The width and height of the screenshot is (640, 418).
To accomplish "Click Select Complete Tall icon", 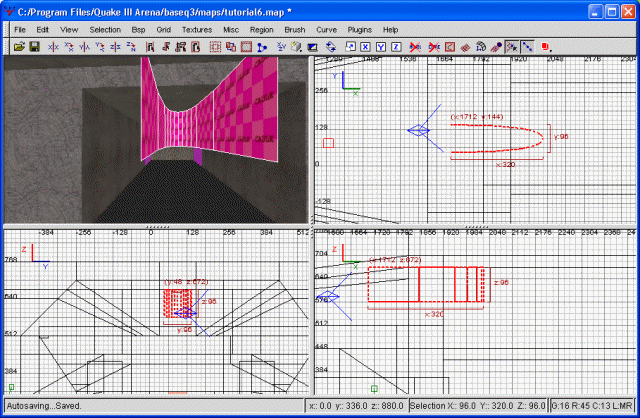I will 150,47.
